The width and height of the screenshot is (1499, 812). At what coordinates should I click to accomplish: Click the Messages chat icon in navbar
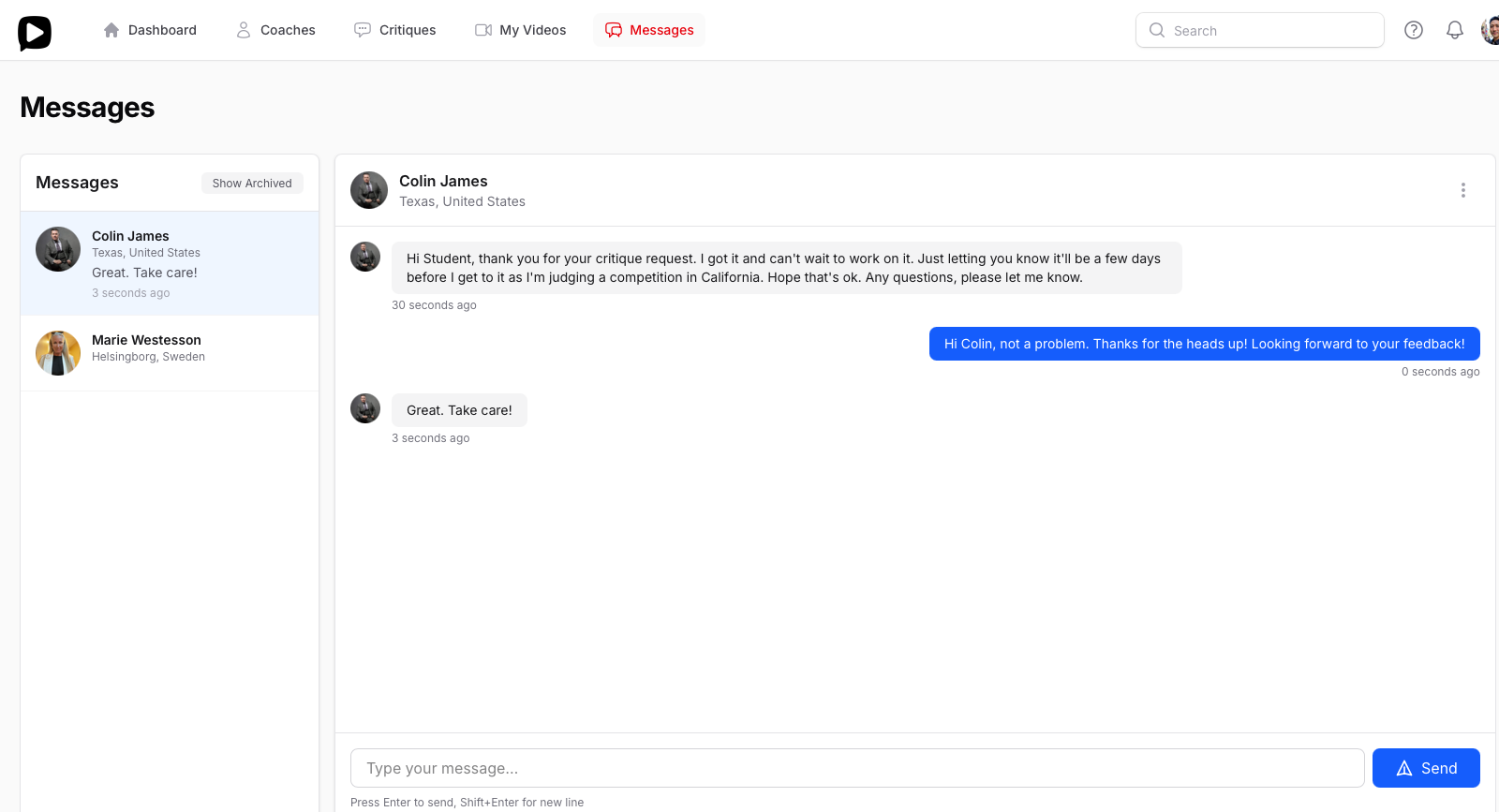[615, 29]
